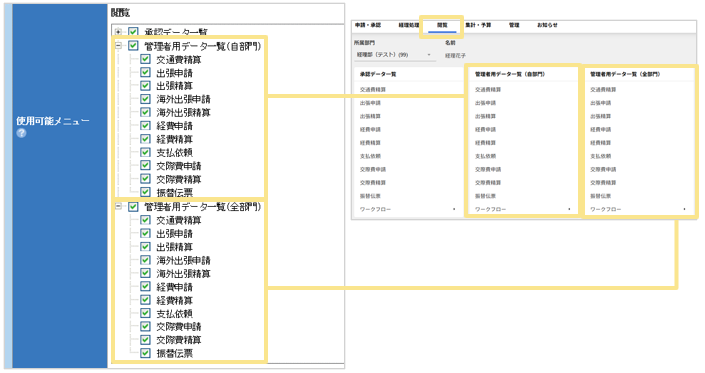Open 交際費申請 in the 管理者用データ一覧(自部門) column
Image resolution: width=705 pixels, height=373 pixels.
click(x=488, y=169)
